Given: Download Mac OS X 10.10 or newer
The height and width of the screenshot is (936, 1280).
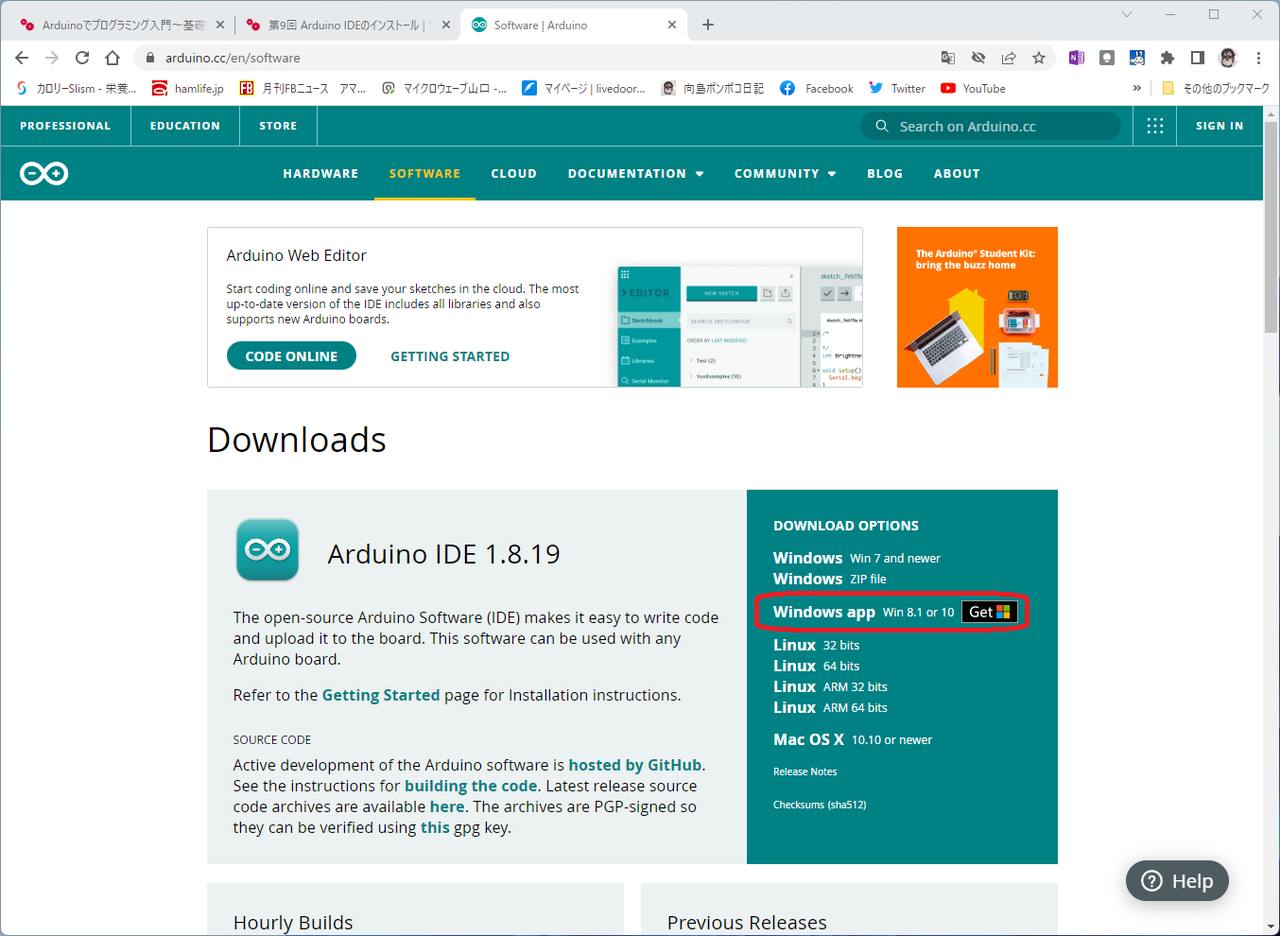Looking at the screenshot, I should pos(853,740).
